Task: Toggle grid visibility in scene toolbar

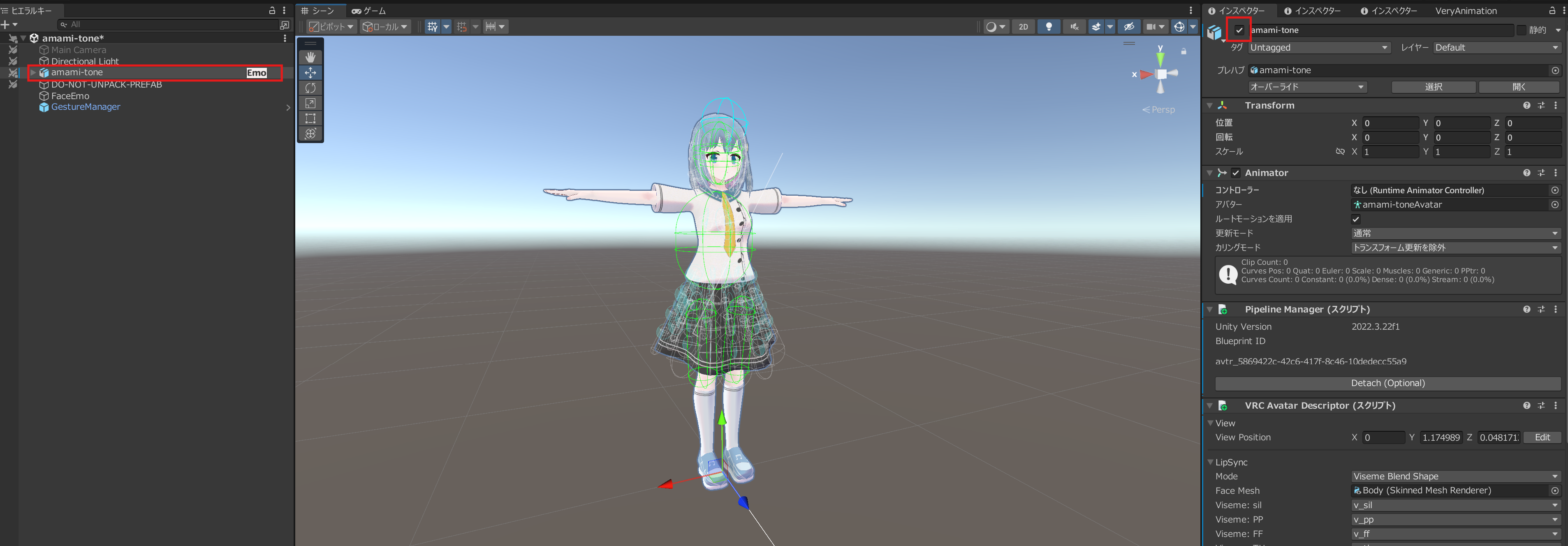Action: [432, 27]
